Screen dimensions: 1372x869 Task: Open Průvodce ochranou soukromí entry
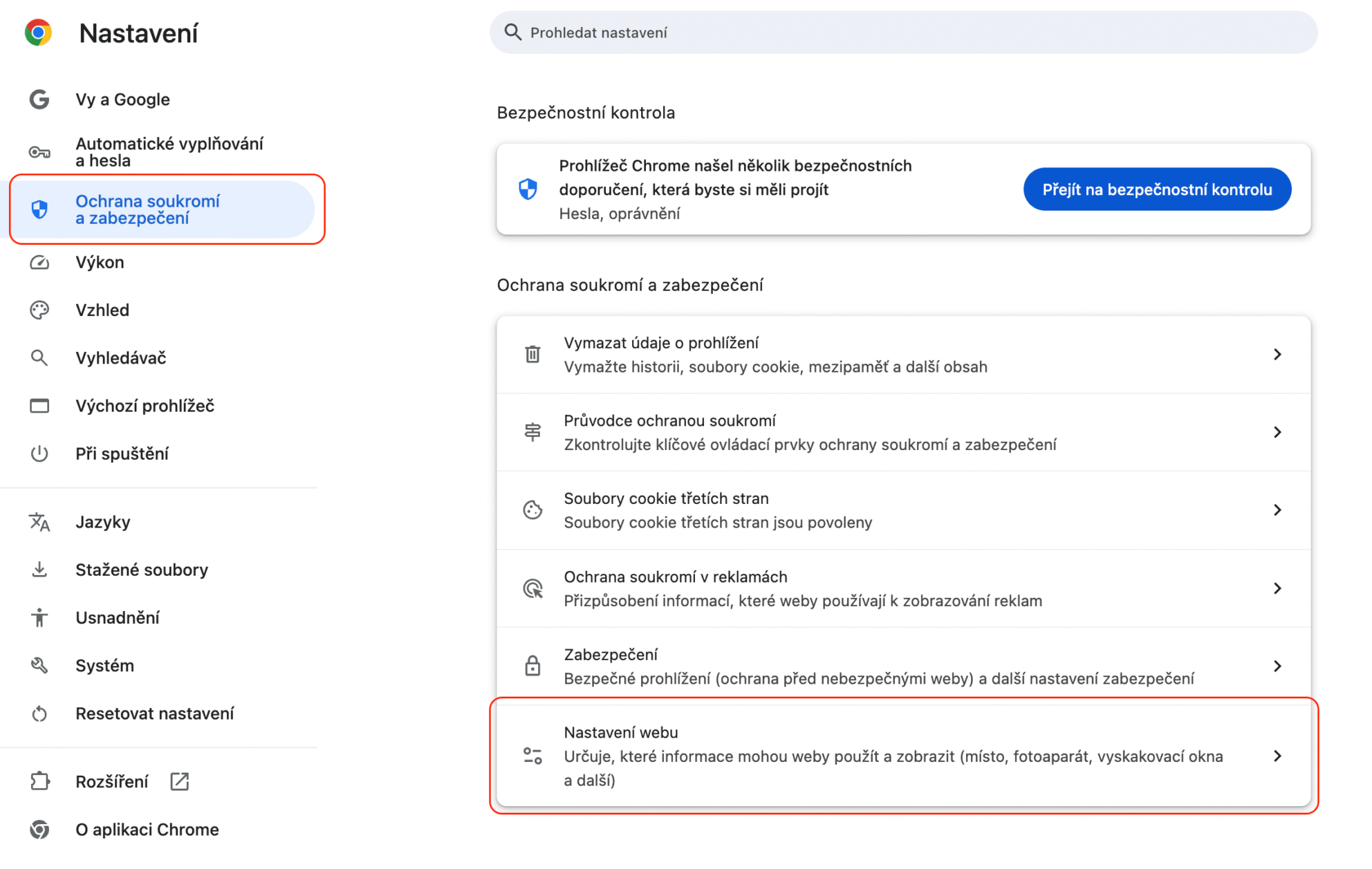click(809, 432)
